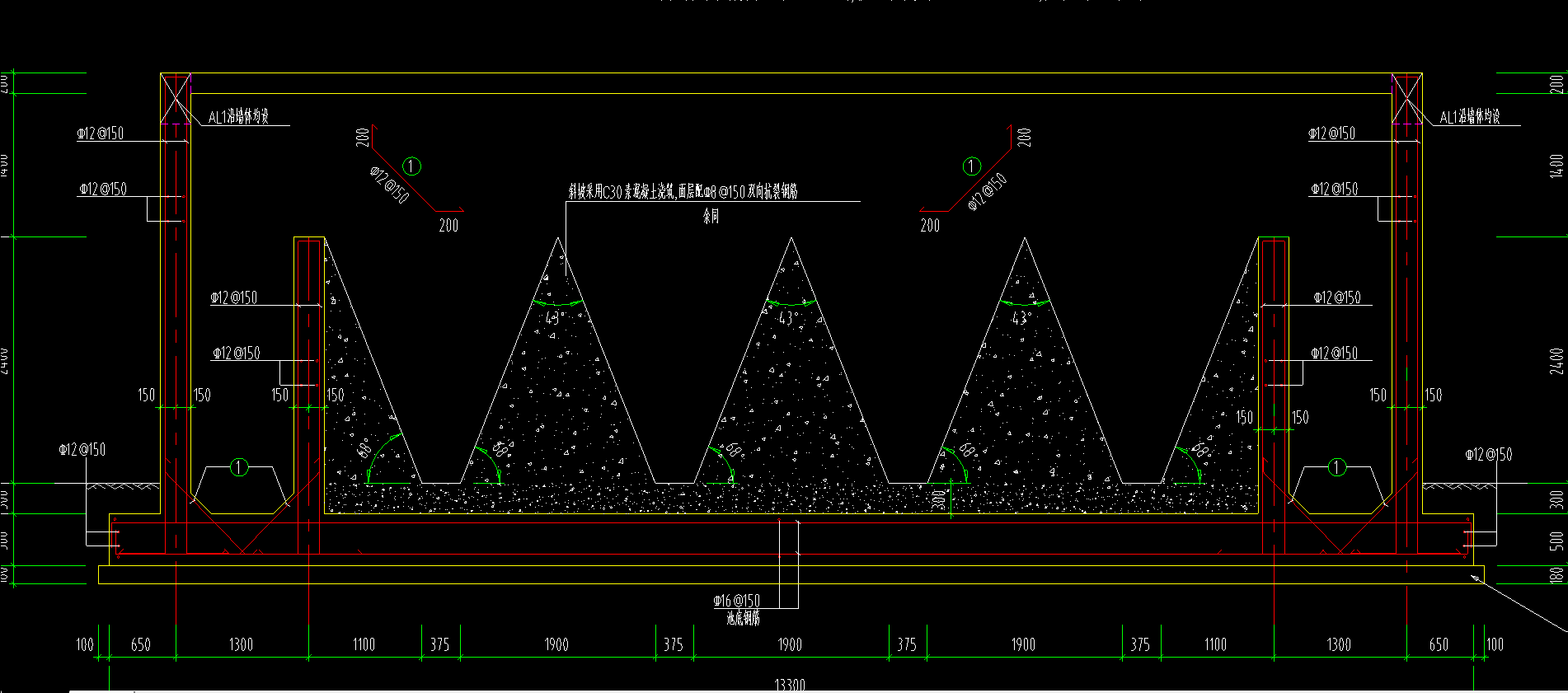Click the Φ12@150 label at far bottom-left ground

(82, 450)
